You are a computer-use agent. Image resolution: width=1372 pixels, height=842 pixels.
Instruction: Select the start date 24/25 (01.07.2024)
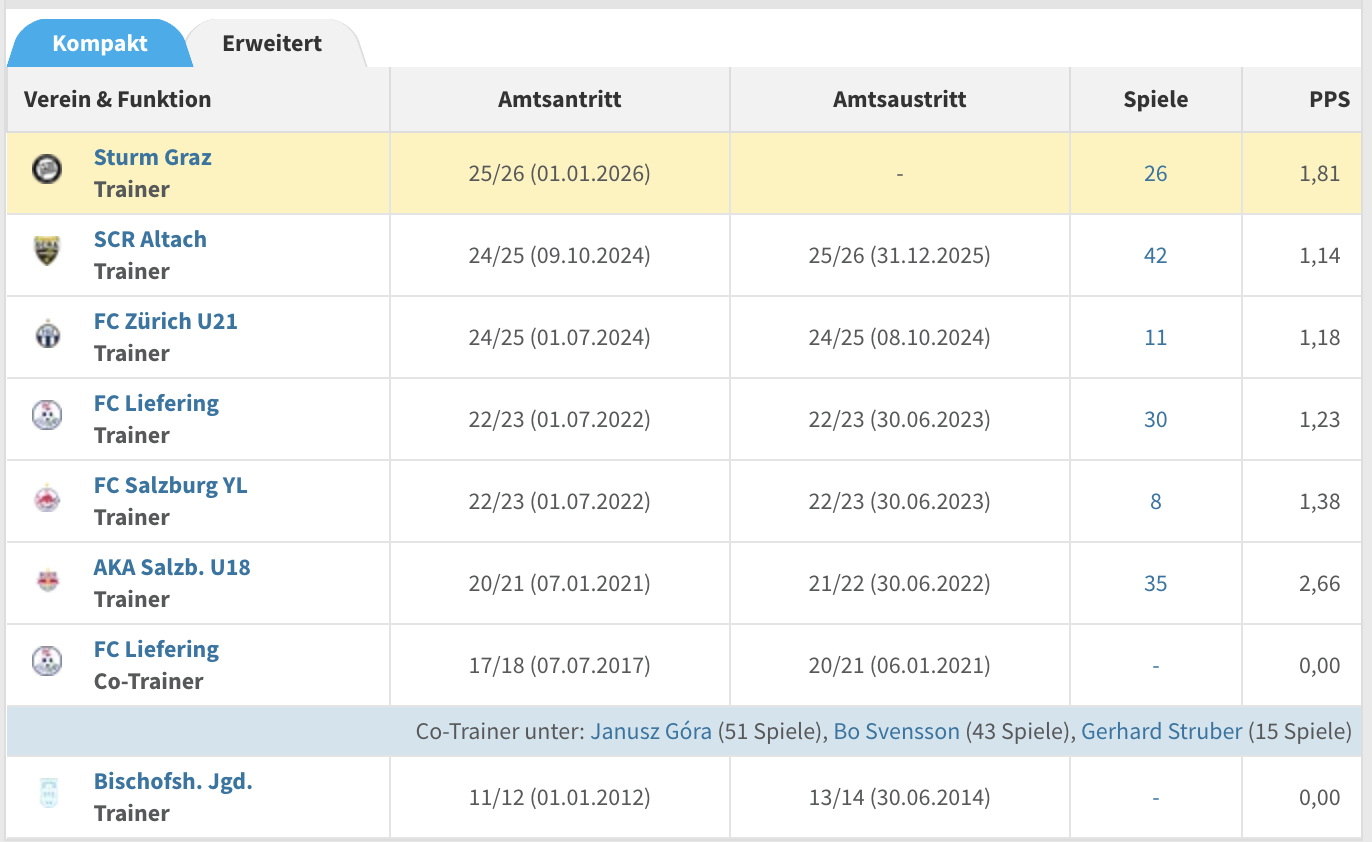click(560, 338)
